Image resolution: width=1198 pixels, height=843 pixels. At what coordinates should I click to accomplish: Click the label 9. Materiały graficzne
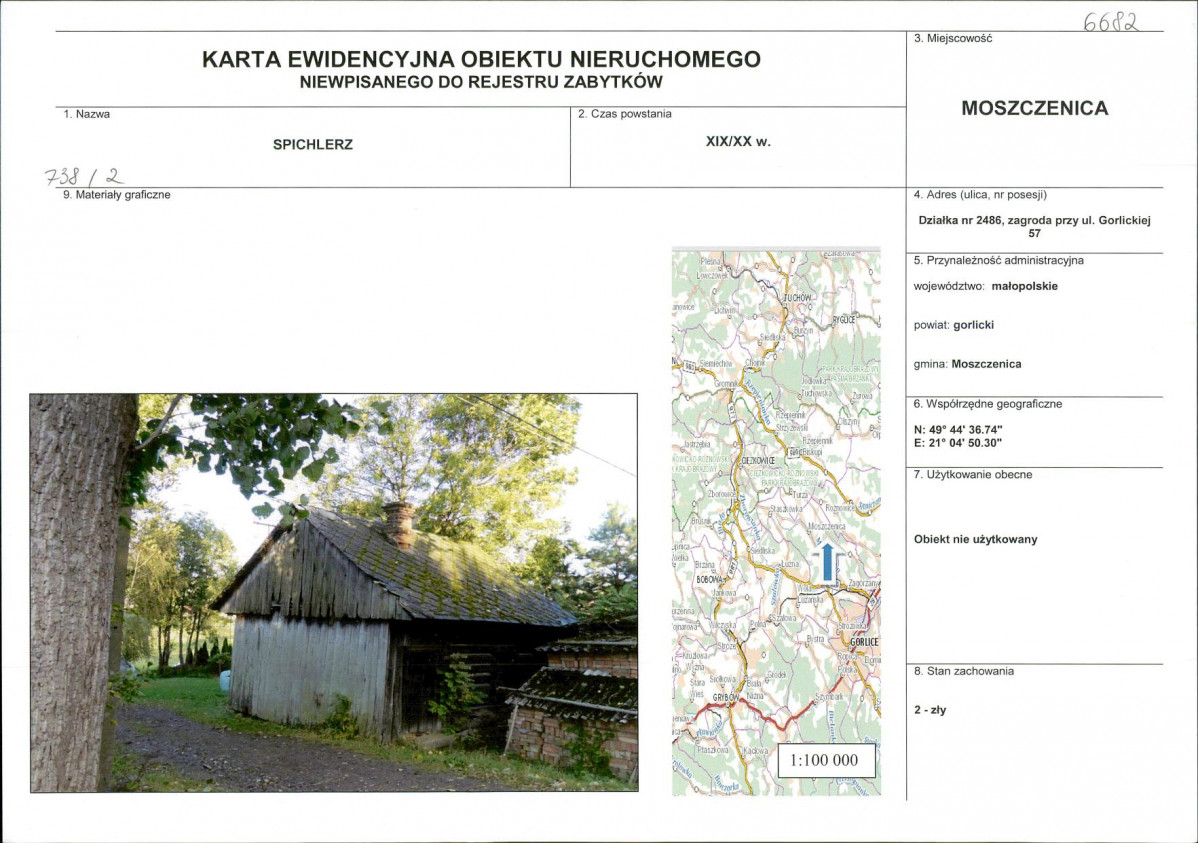pyautogui.click(x=117, y=195)
